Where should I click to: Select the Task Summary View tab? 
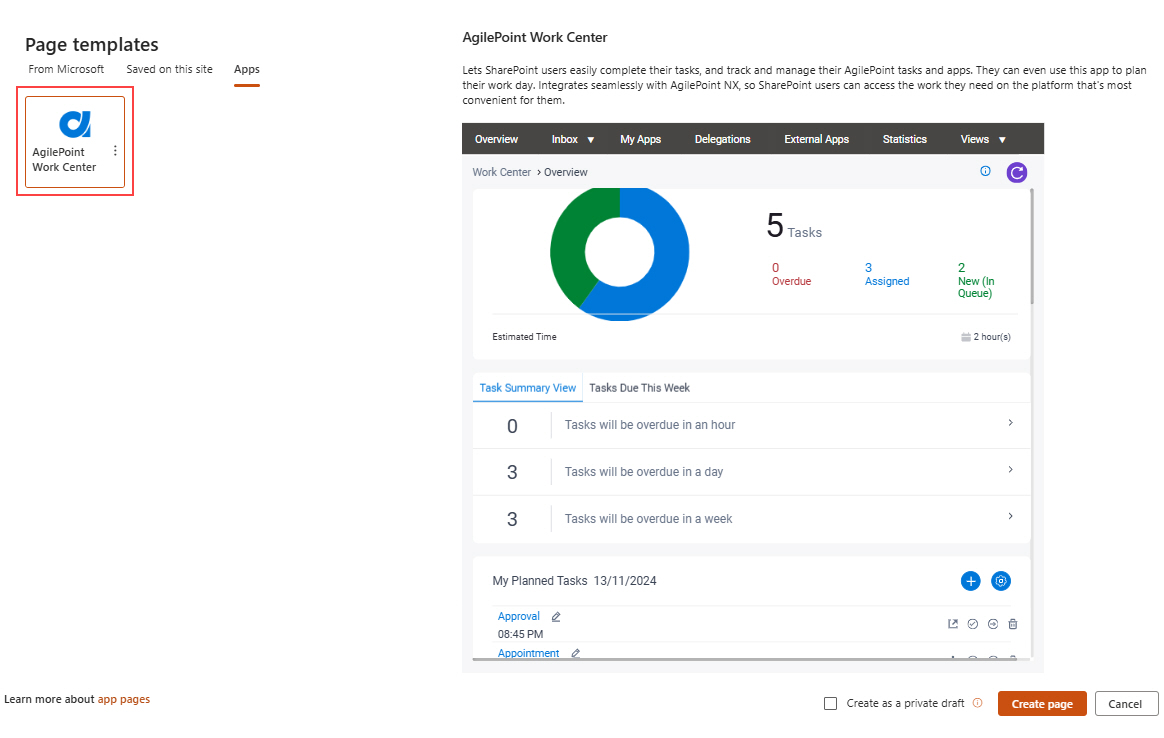(528, 388)
